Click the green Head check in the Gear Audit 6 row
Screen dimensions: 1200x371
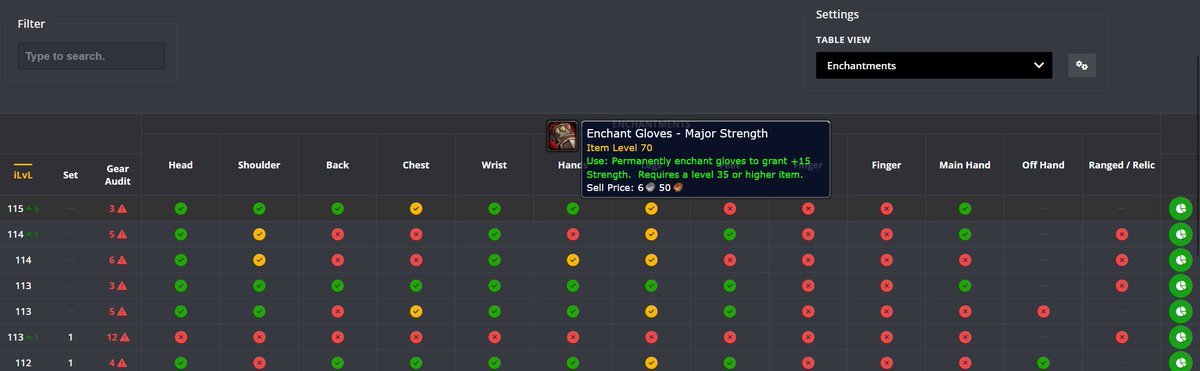tap(181, 260)
